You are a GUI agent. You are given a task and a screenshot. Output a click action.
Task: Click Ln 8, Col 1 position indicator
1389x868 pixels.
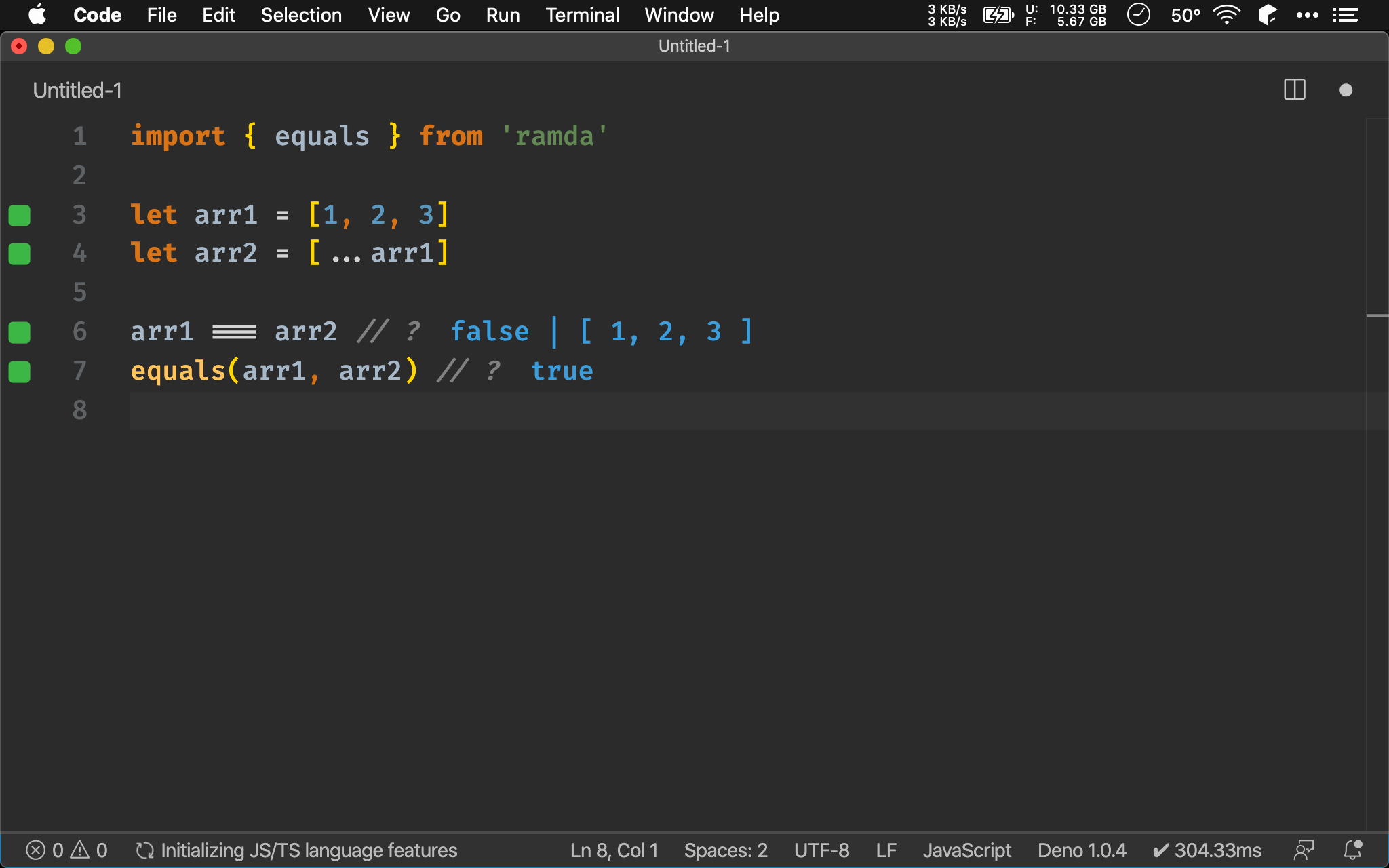[614, 850]
